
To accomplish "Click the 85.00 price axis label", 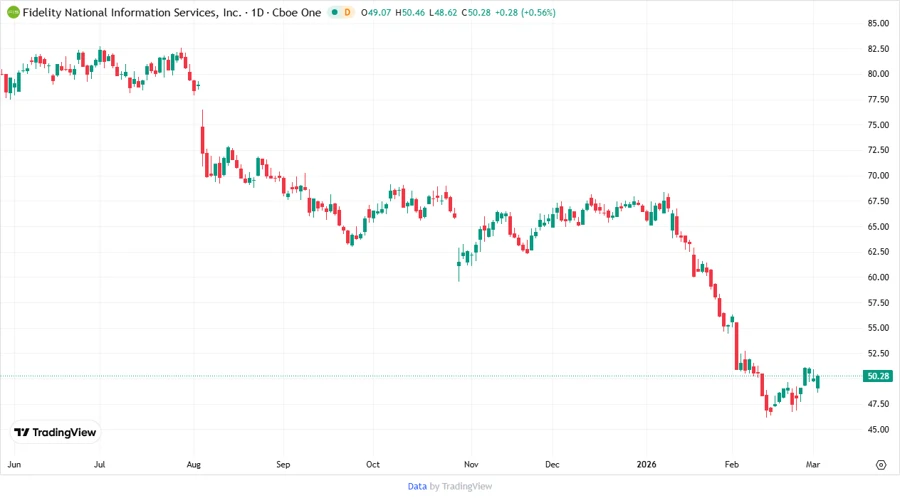I will coord(878,24).
